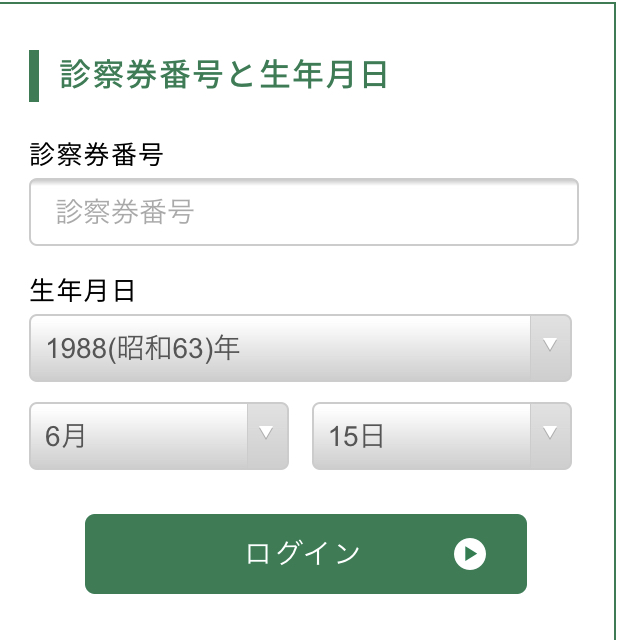Click the 6月 text in month selector
Image resolution: width=619 pixels, height=640 pixels.
[65, 436]
